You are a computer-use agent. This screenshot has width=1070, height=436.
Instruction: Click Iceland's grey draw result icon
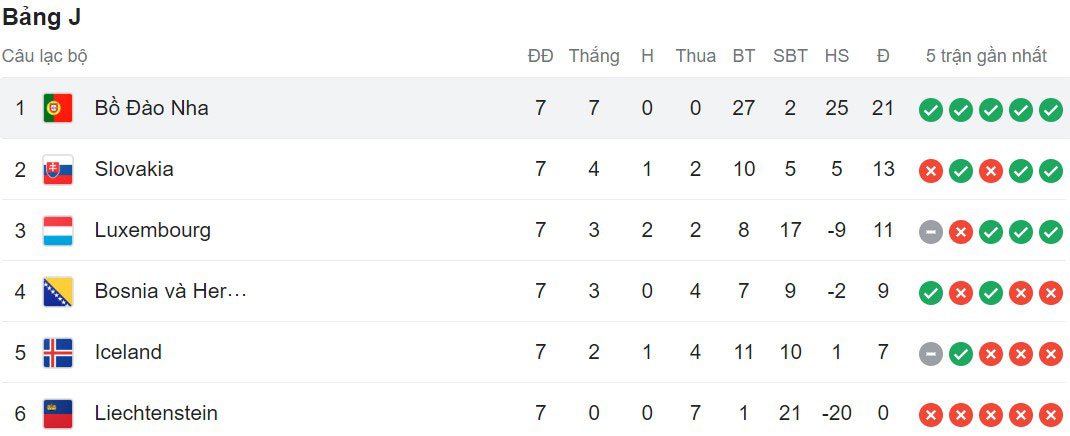click(x=931, y=353)
